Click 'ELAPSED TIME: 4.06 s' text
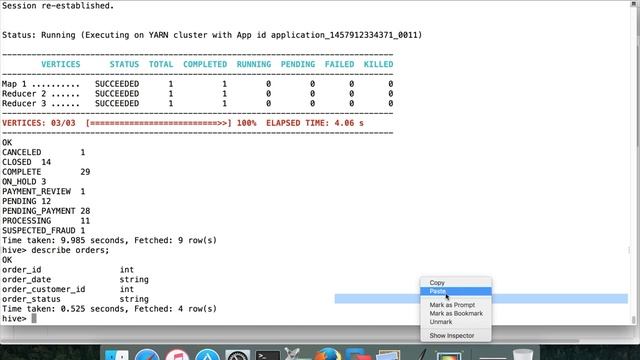Viewport: 640px width, 360px height. coord(315,123)
